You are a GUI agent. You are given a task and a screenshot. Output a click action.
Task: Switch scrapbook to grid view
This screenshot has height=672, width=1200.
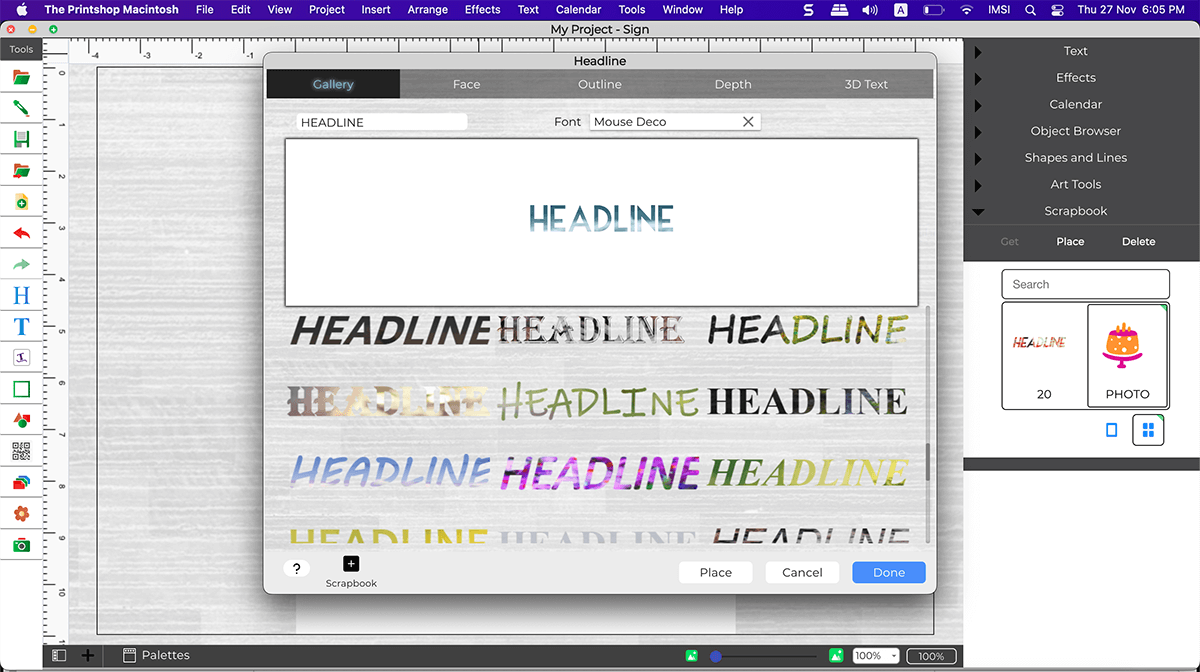1148,430
